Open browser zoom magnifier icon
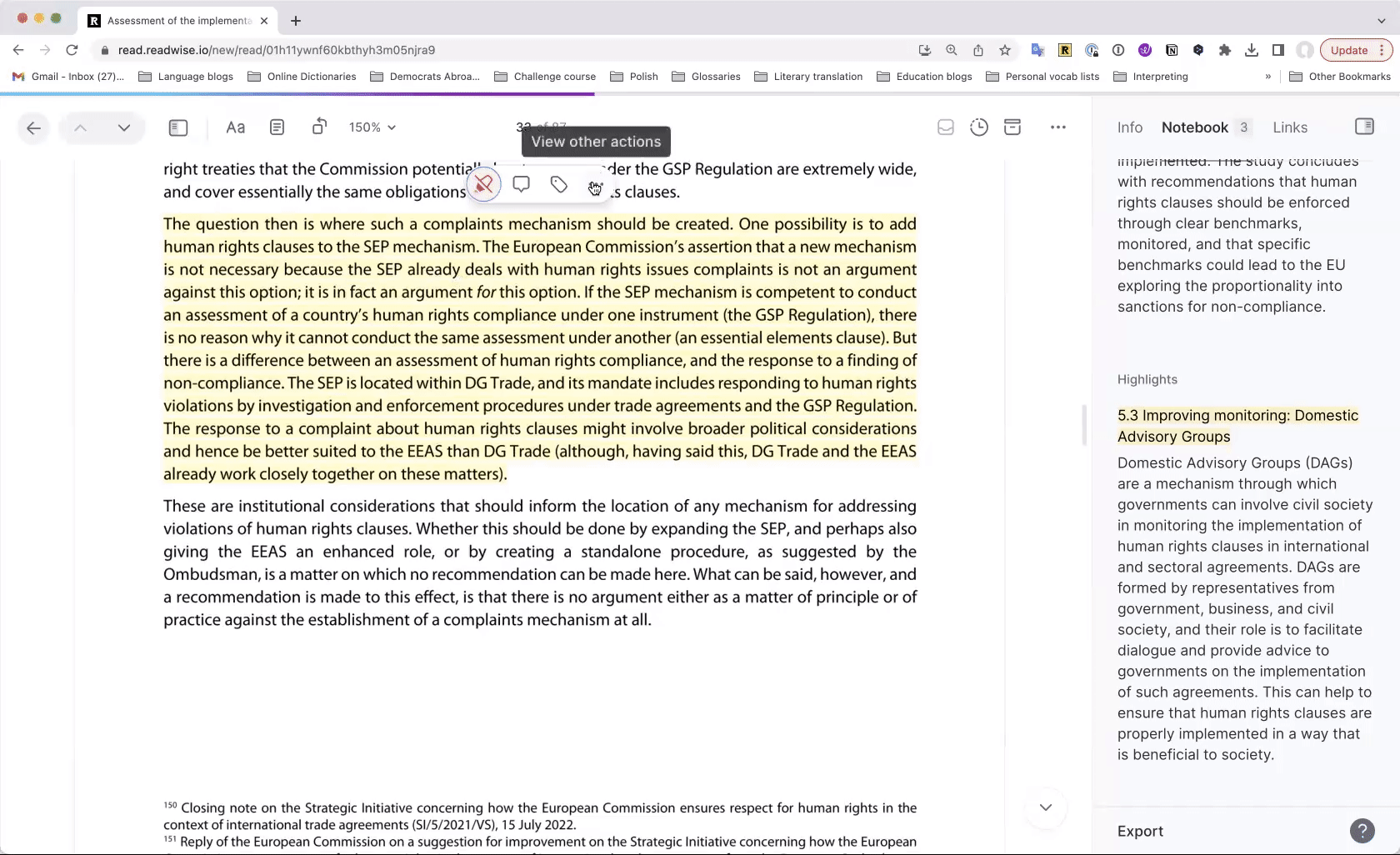1400x855 pixels. (952, 50)
